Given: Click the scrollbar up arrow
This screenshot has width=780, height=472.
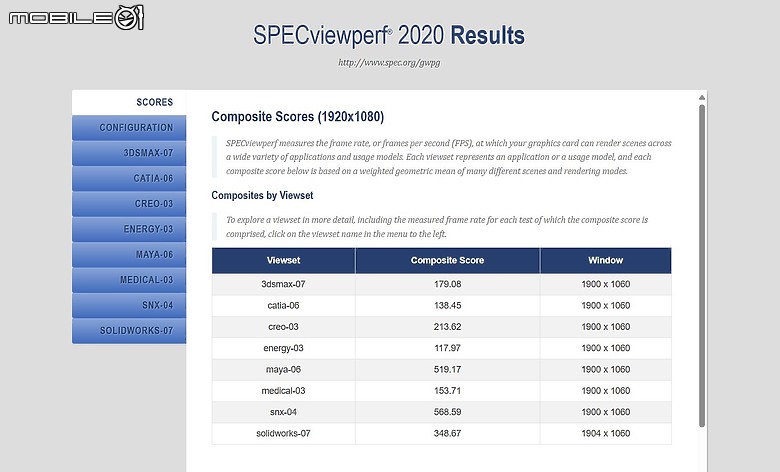Looking at the screenshot, I should (x=702, y=97).
